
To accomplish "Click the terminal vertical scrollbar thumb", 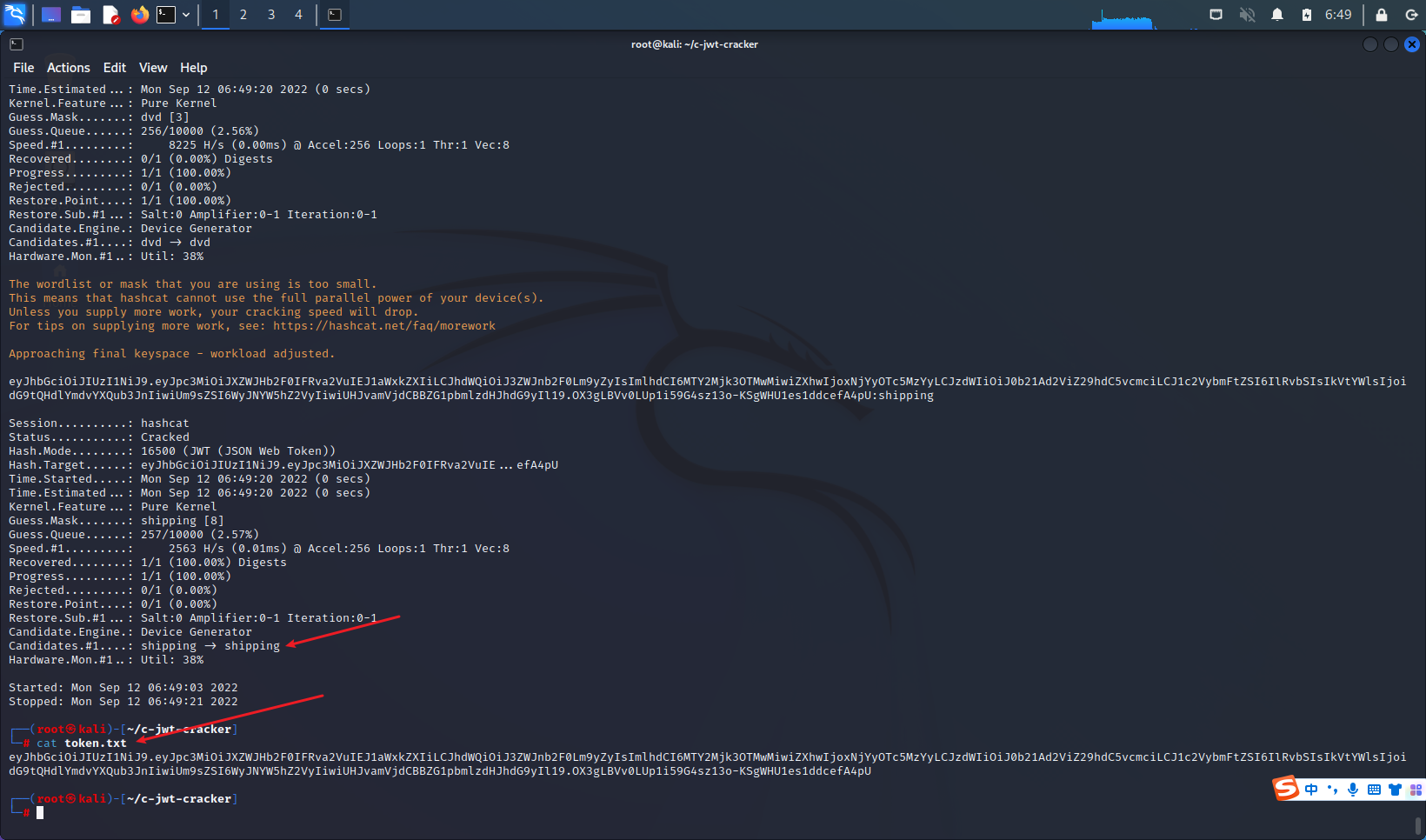I will click(1418, 826).
